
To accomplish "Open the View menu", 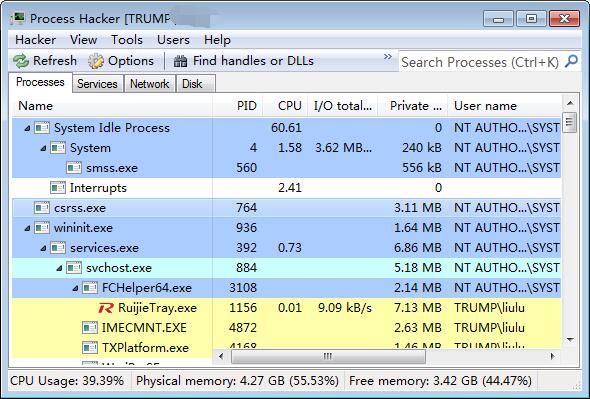I will [84, 40].
